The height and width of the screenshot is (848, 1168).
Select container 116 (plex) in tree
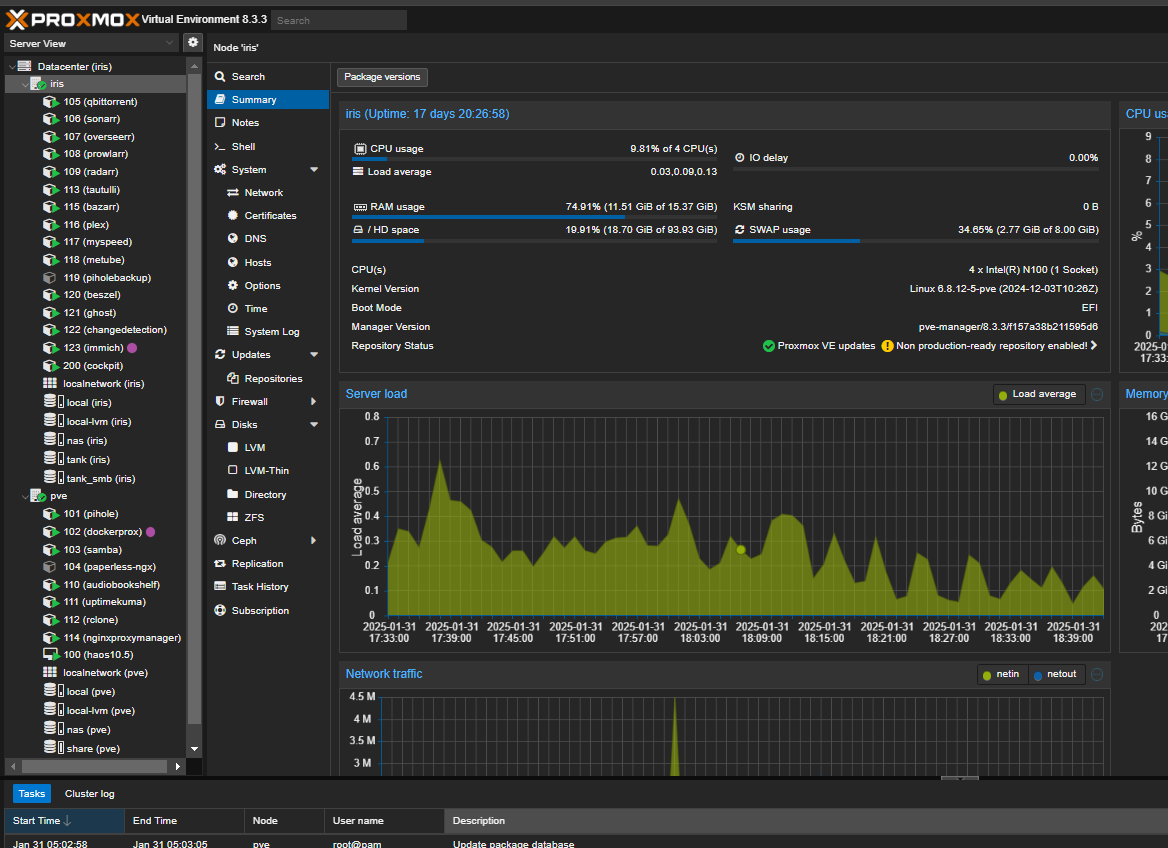(x=86, y=224)
